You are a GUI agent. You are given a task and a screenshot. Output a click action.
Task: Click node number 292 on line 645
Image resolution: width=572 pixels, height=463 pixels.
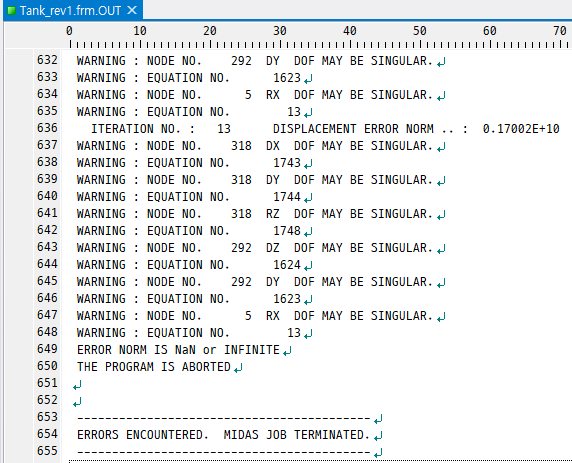point(241,282)
